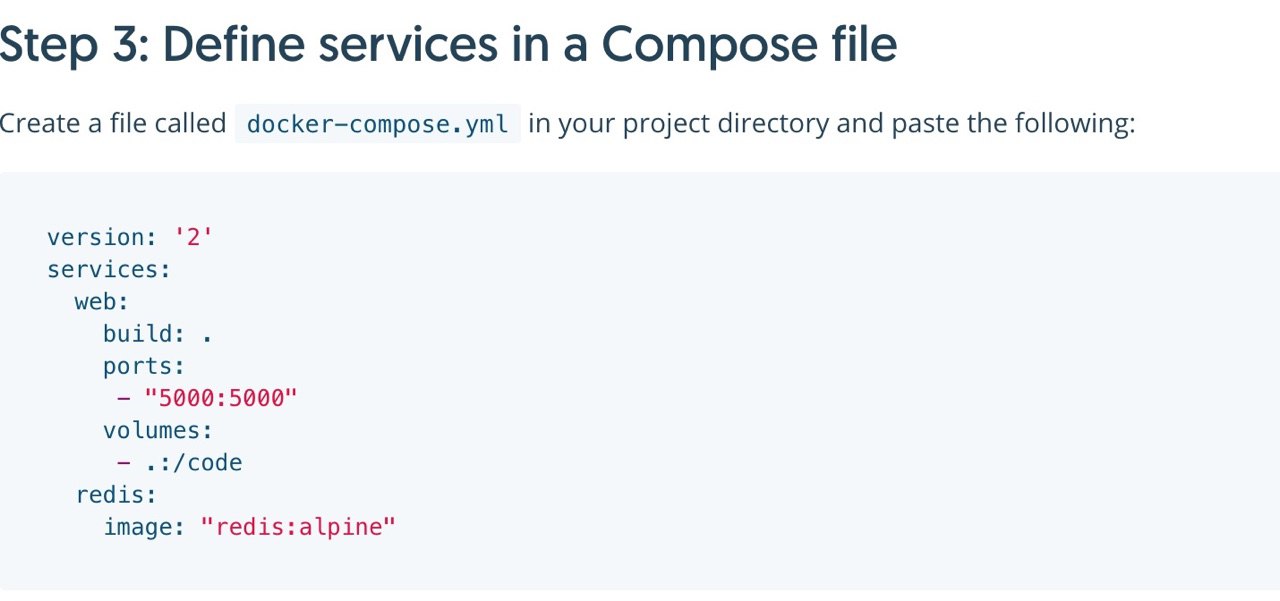Click the "5000:5000" port mapping string
The image size is (1280, 601).
(x=221, y=398)
